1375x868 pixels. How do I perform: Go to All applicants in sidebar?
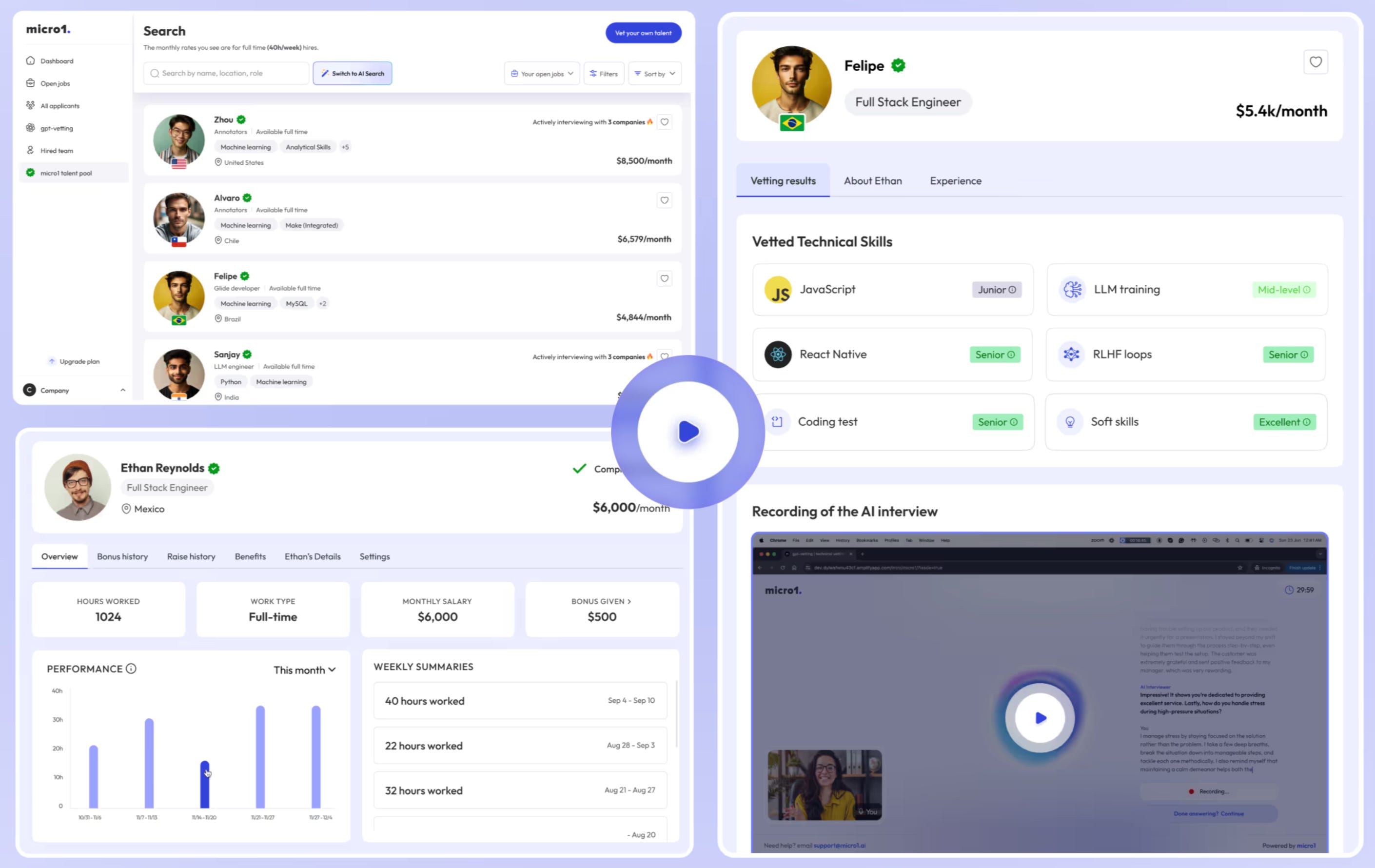click(x=59, y=106)
